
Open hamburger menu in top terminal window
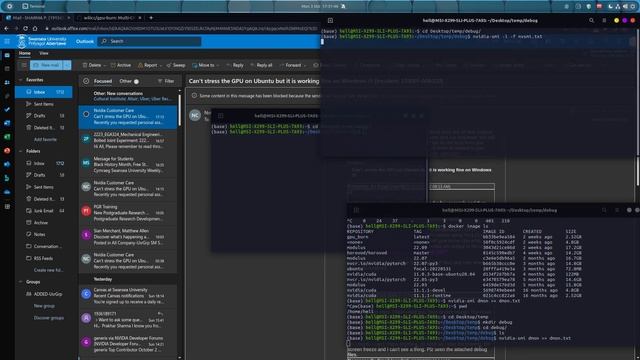pyautogui.click(x=604, y=20)
